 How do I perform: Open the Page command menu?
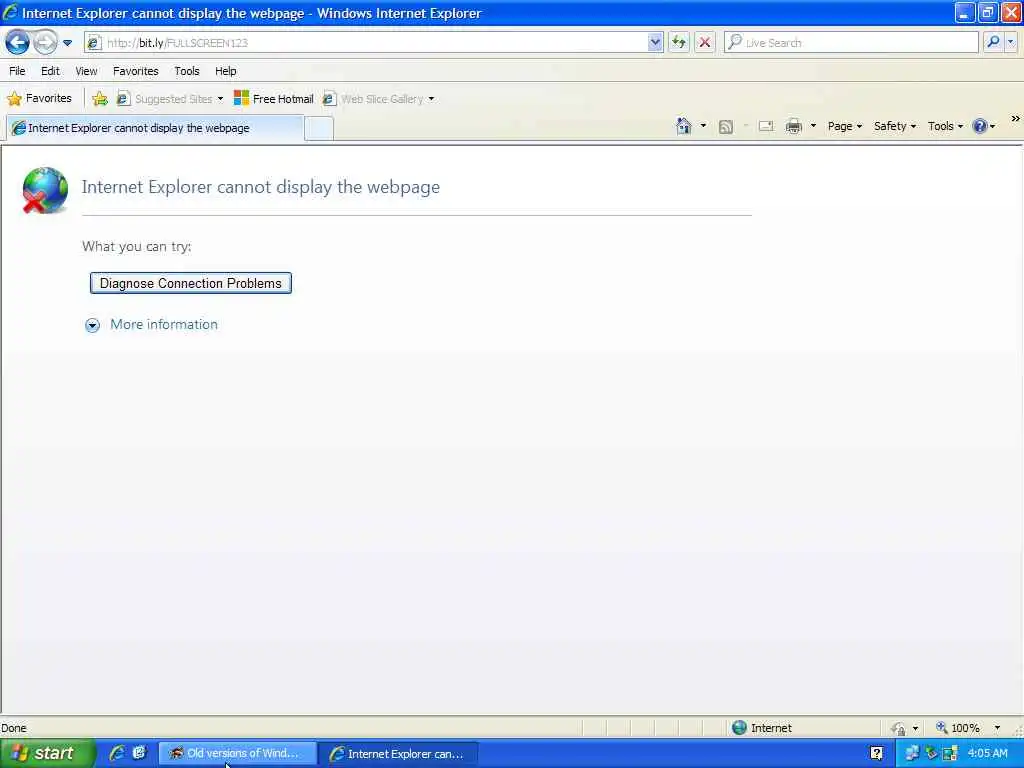point(844,126)
